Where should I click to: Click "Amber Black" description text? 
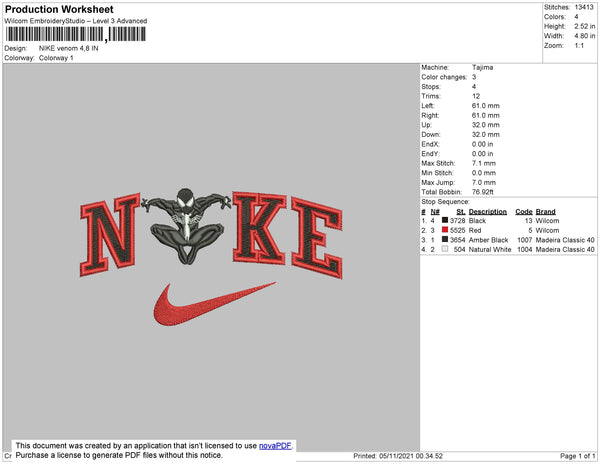point(488,240)
